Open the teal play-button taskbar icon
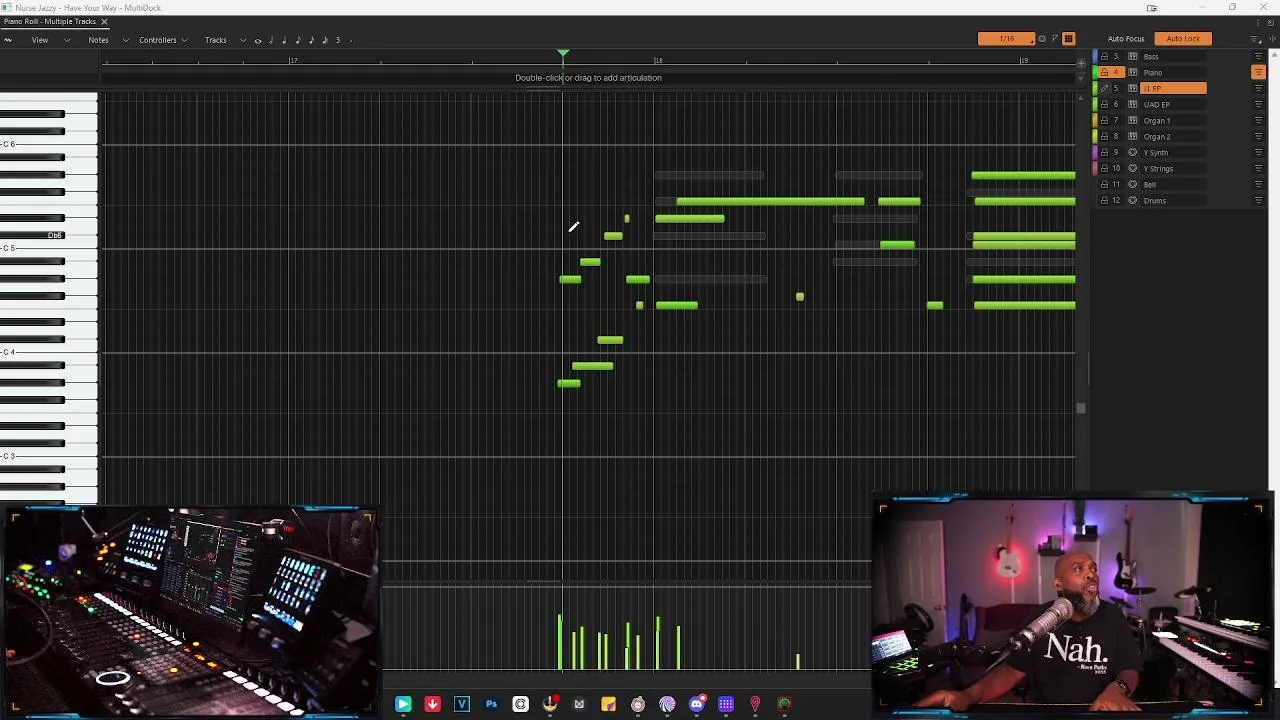Image resolution: width=1280 pixels, height=720 pixels. click(x=403, y=705)
